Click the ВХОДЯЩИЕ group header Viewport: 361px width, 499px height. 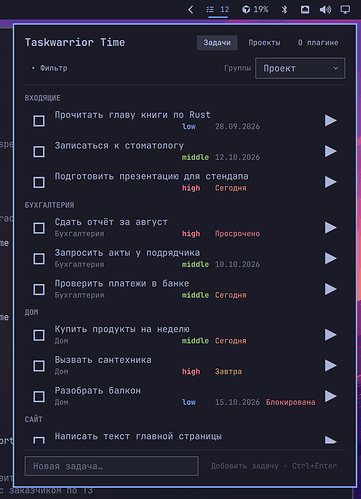42,98
